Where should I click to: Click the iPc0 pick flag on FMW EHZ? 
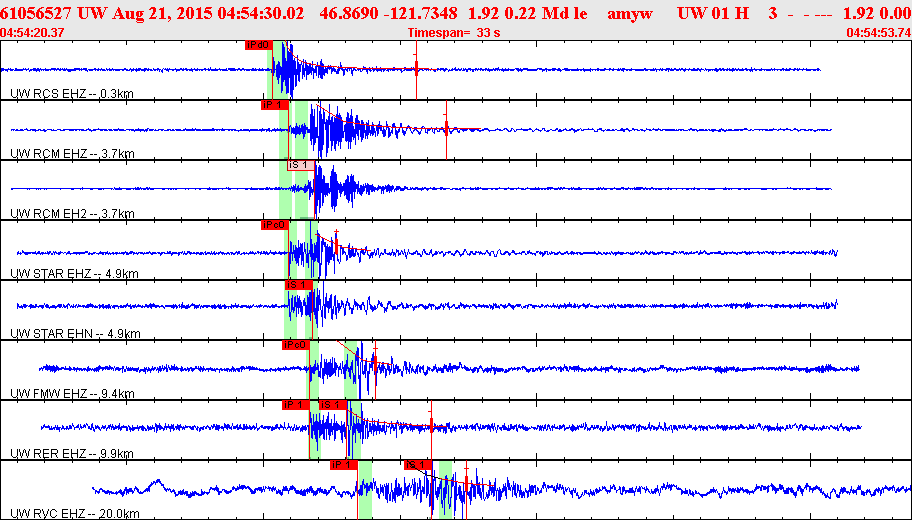(295, 345)
